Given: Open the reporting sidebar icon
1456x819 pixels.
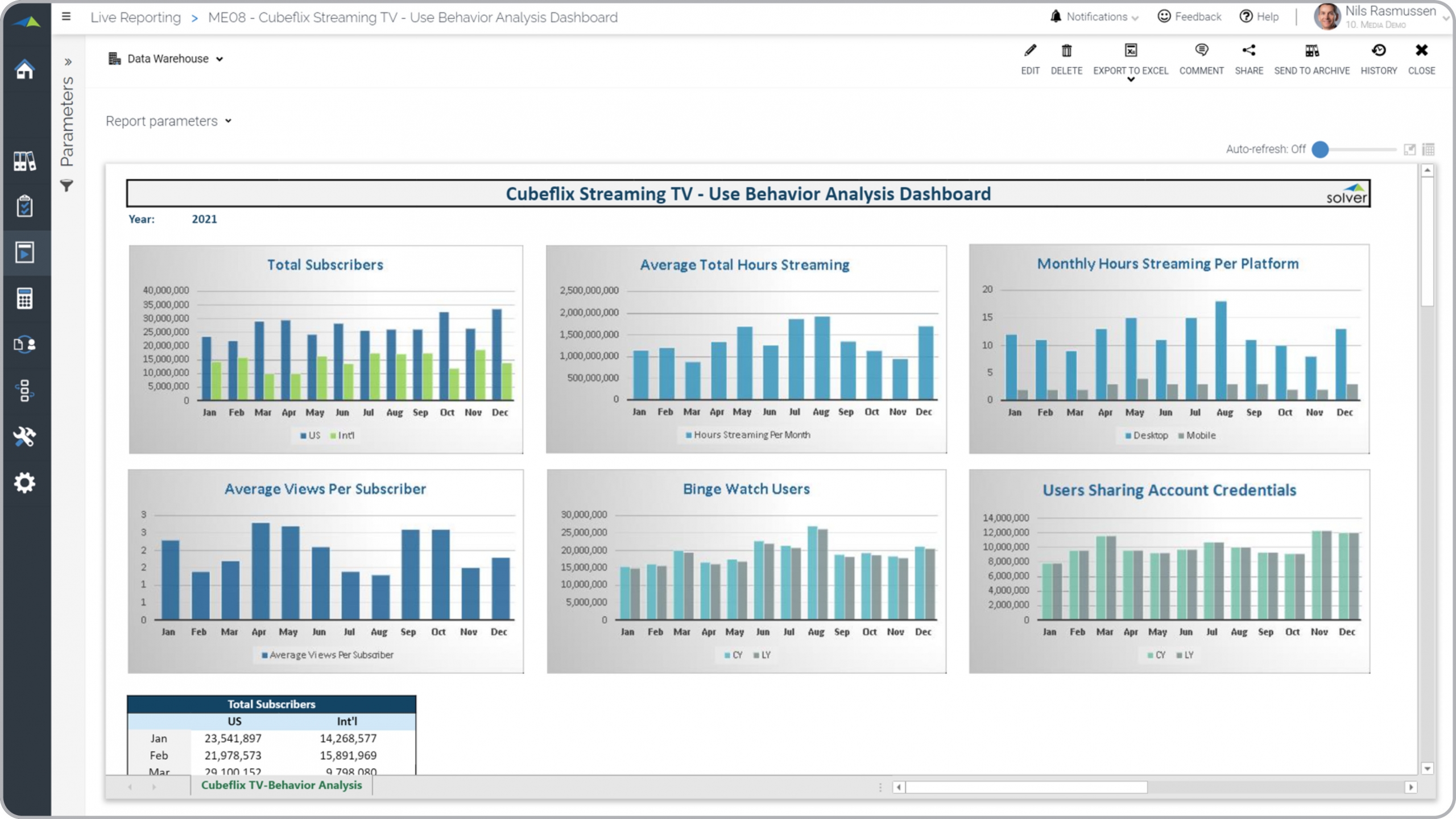Looking at the screenshot, I should pos(24,253).
